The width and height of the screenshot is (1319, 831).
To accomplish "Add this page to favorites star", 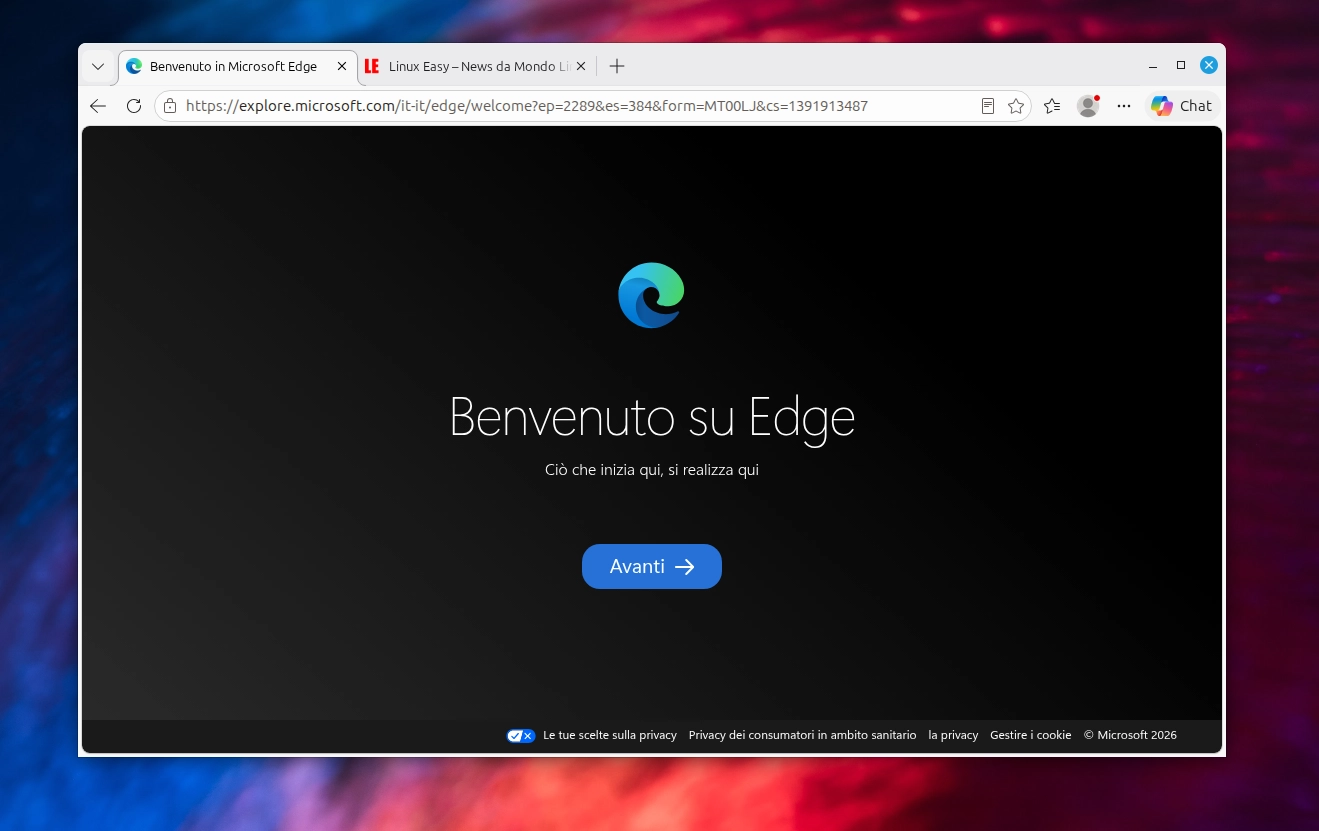I will [x=1016, y=106].
